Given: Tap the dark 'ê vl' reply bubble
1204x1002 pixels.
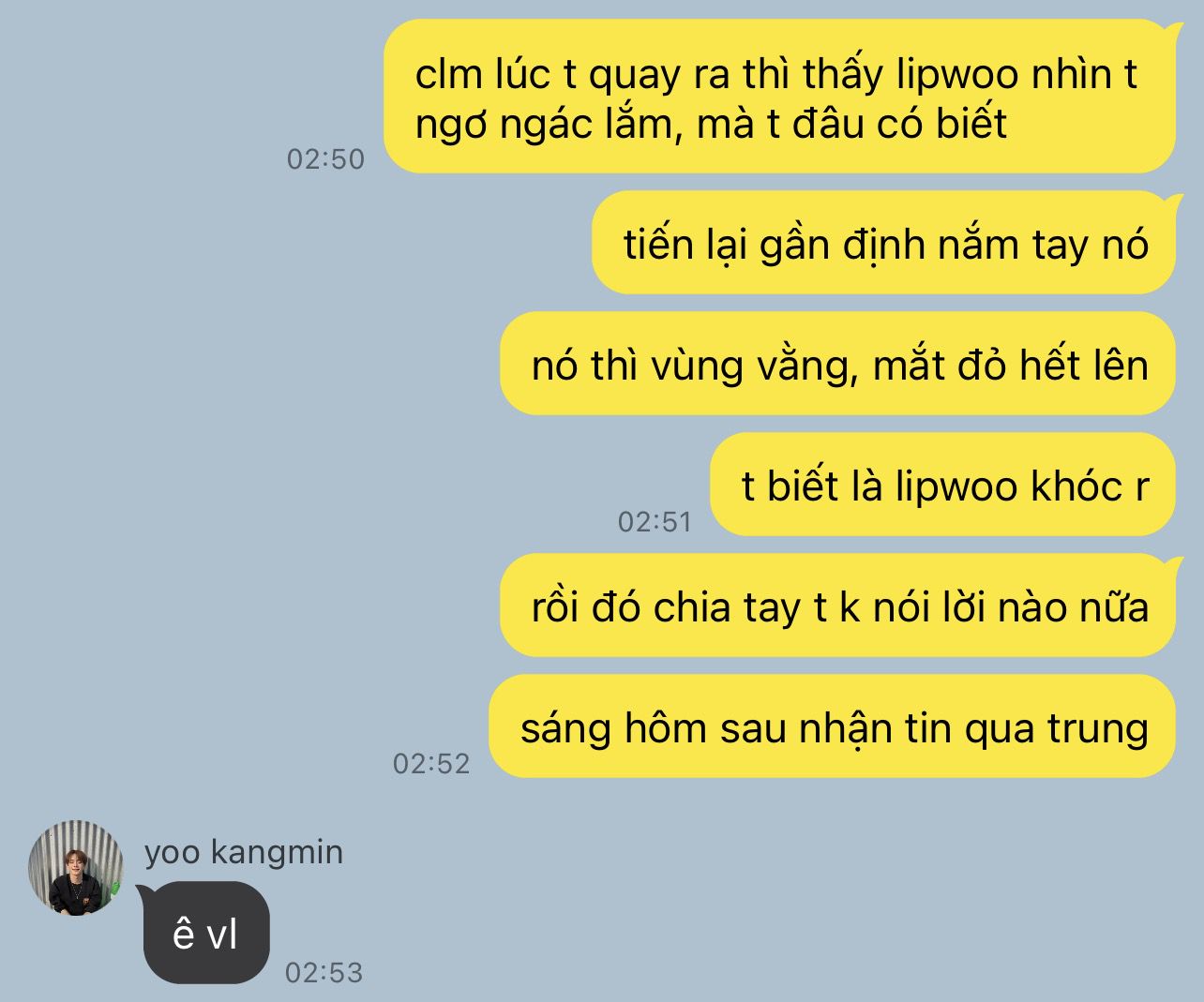Looking at the screenshot, I should pos(206,933).
